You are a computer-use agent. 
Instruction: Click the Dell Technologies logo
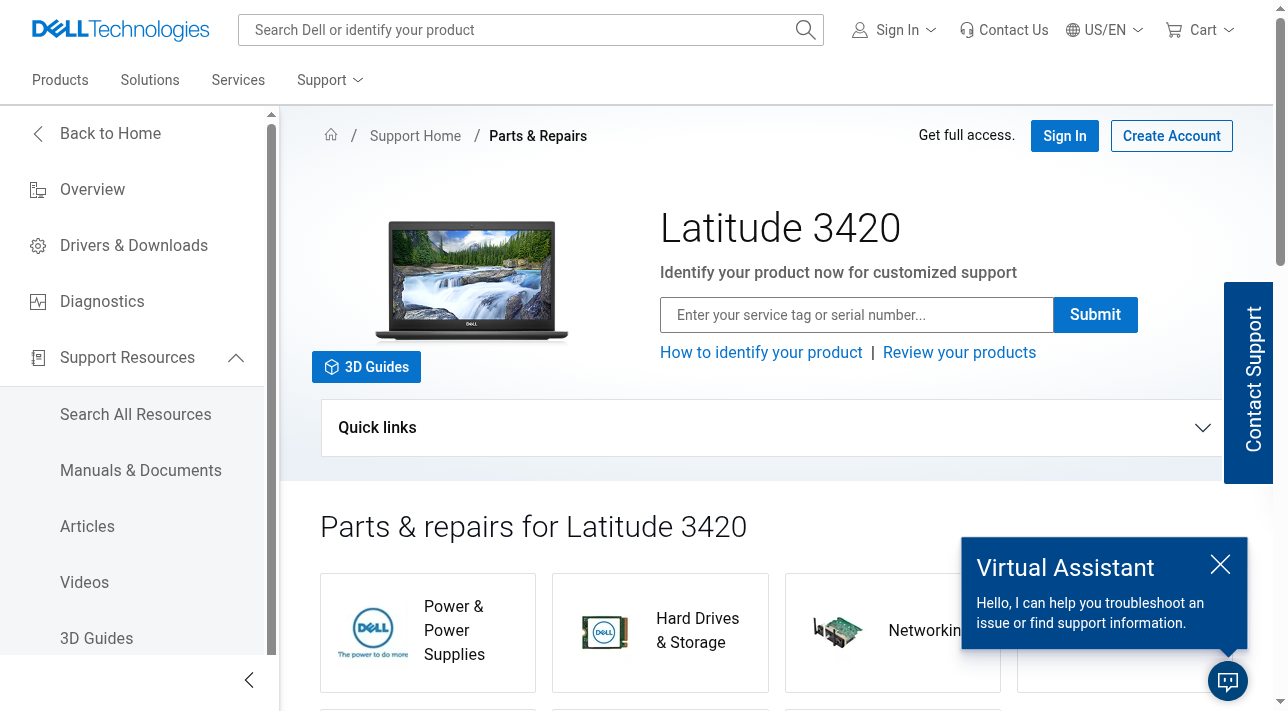click(x=121, y=30)
